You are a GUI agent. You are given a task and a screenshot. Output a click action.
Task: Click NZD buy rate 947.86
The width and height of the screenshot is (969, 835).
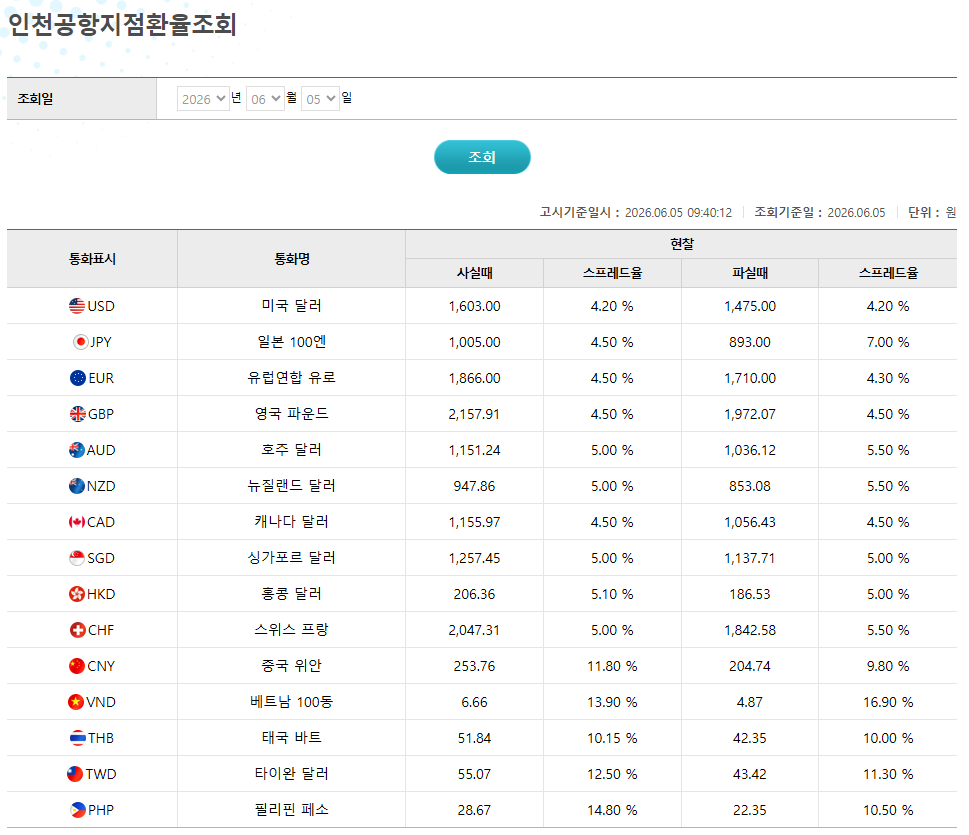pyautogui.click(x=475, y=486)
